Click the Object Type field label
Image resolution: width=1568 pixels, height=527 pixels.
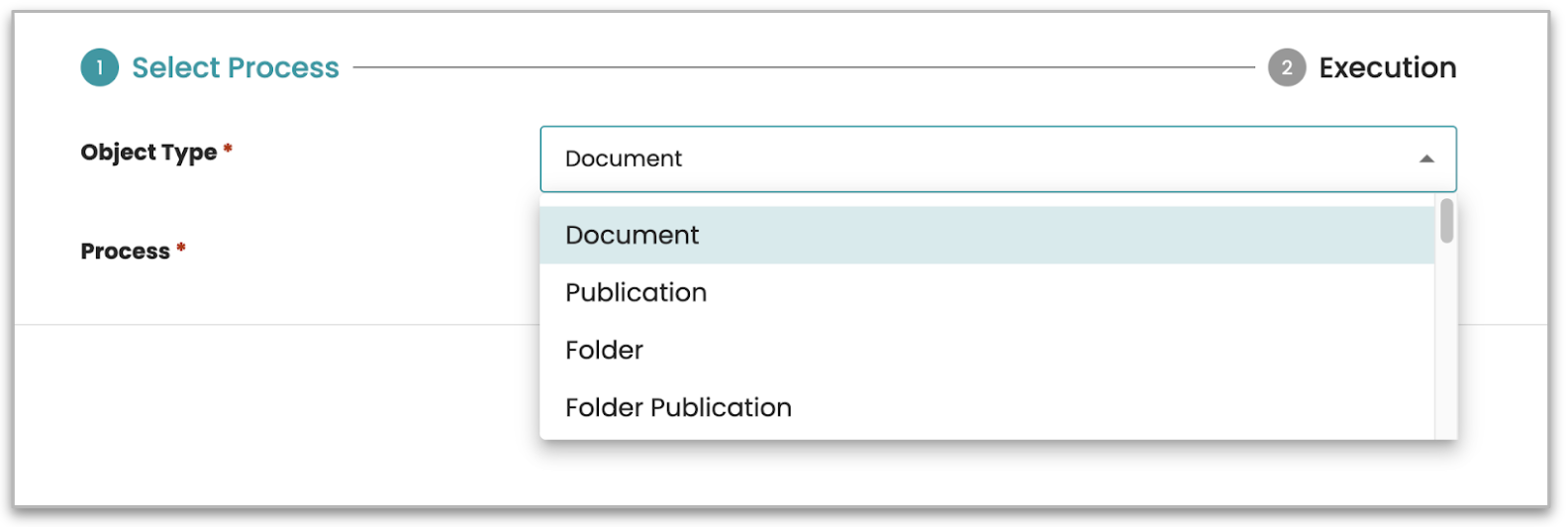[x=148, y=153]
